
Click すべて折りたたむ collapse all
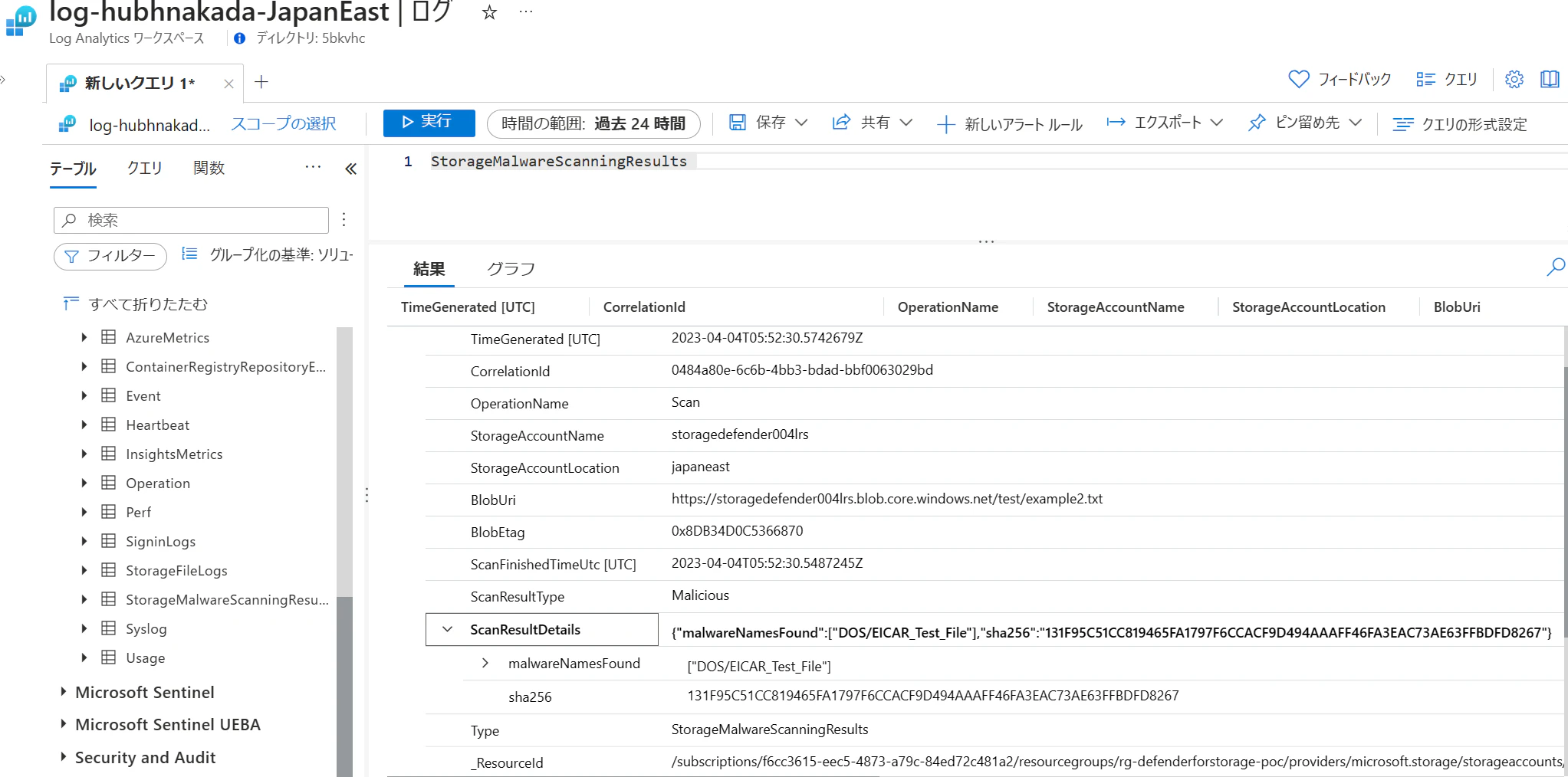[136, 304]
